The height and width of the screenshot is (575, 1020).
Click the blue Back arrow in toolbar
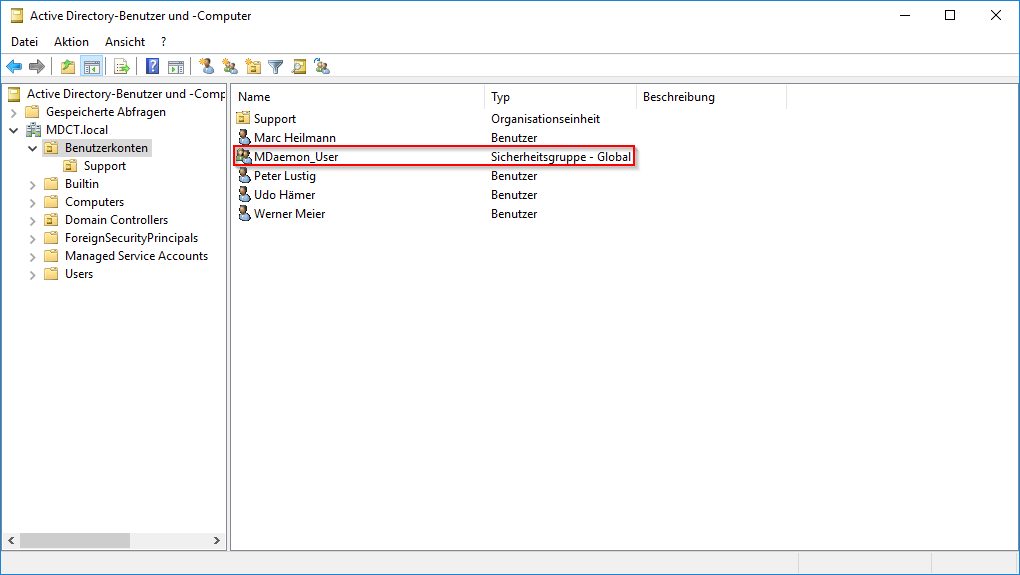click(x=14, y=67)
